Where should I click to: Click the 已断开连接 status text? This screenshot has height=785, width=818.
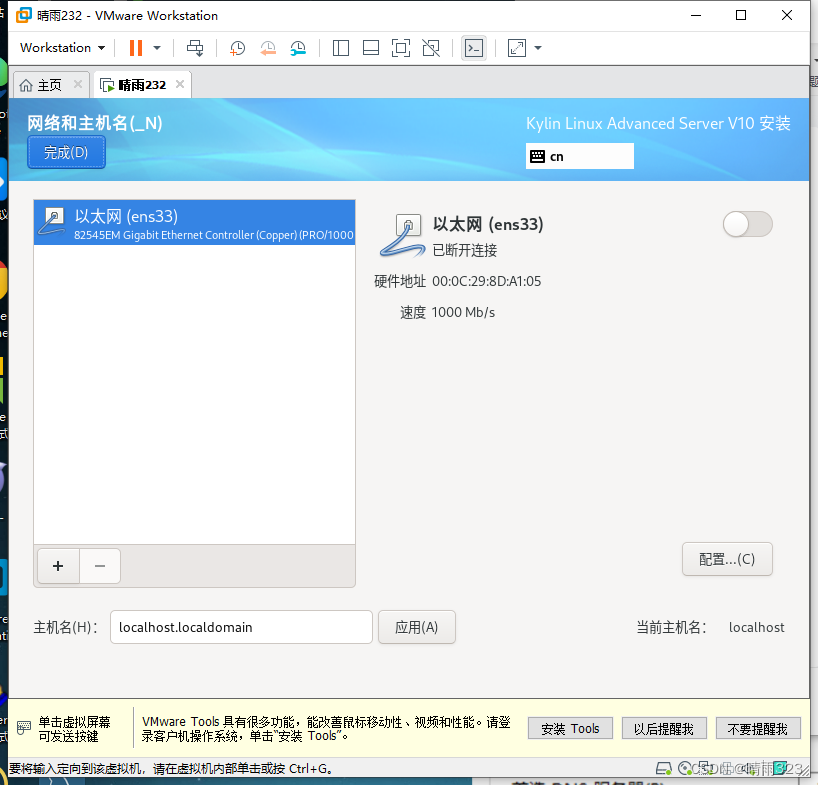(465, 250)
